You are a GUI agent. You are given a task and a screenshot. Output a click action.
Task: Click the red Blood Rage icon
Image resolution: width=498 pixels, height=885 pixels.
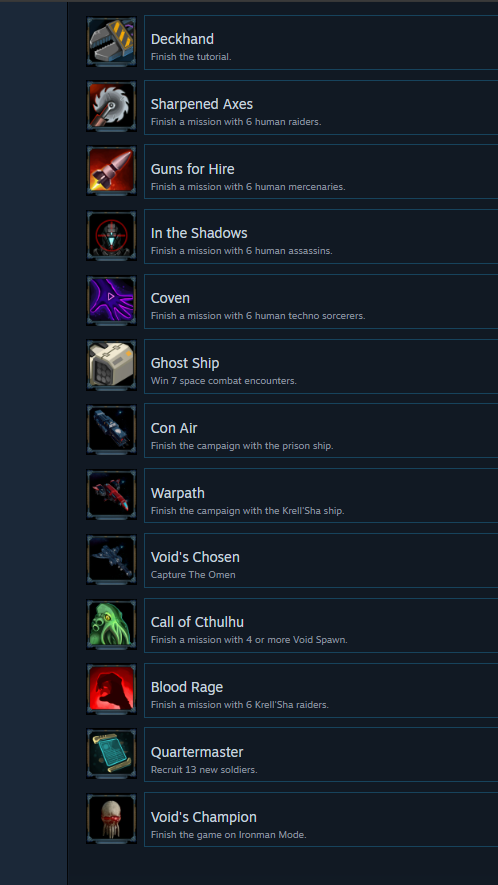click(x=111, y=690)
